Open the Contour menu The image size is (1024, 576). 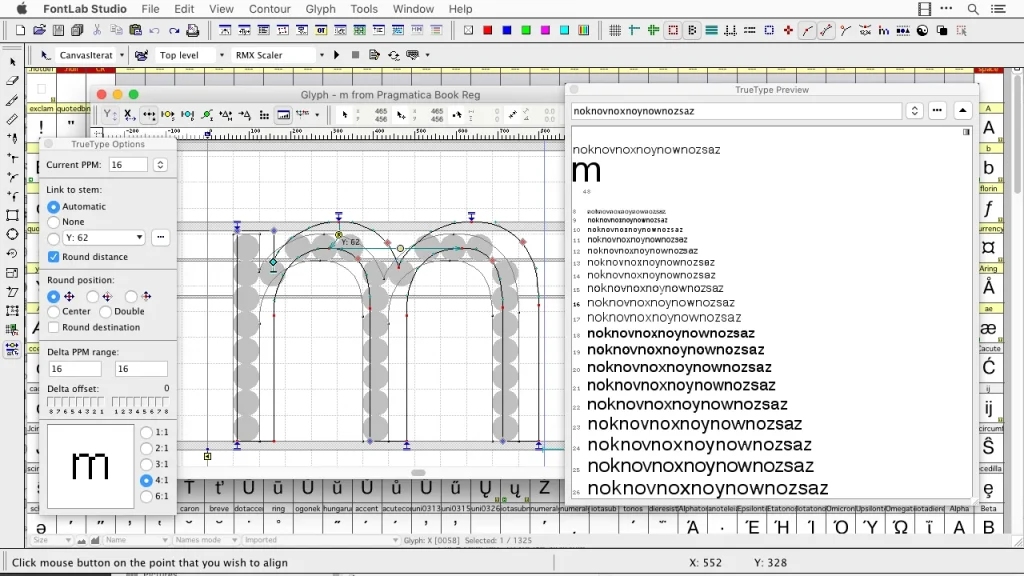pyautogui.click(x=269, y=9)
